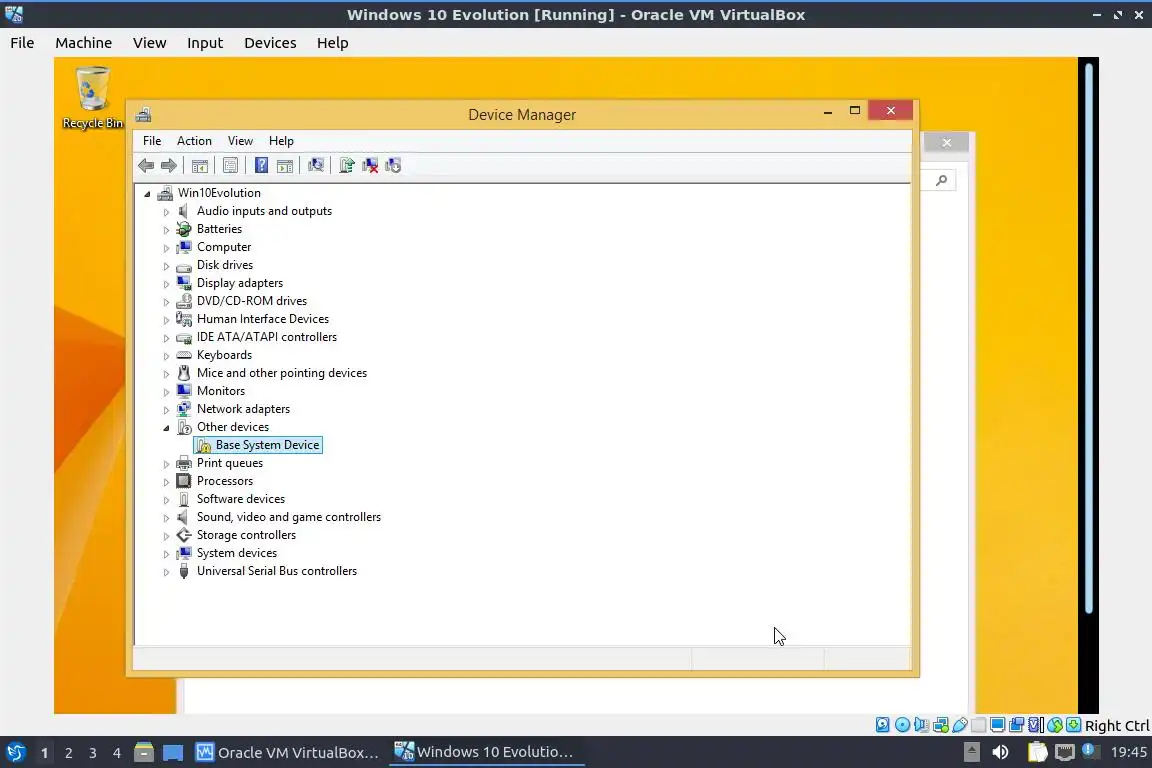Click the single-monitor display indicator in VirtualBox status bar

(998, 725)
